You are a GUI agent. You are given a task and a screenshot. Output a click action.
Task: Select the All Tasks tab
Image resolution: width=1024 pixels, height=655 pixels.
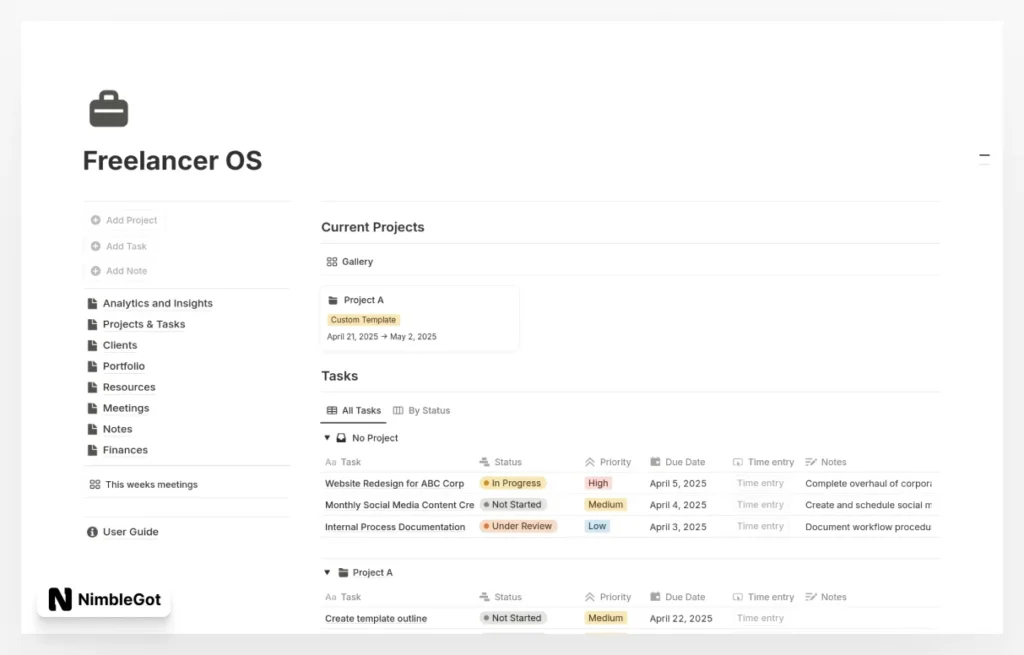click(353, 410)
